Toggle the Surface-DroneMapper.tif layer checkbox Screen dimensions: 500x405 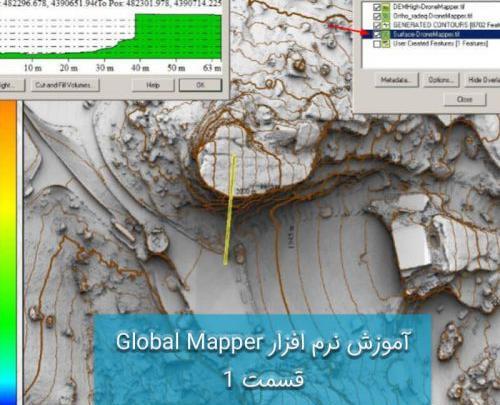377,34
